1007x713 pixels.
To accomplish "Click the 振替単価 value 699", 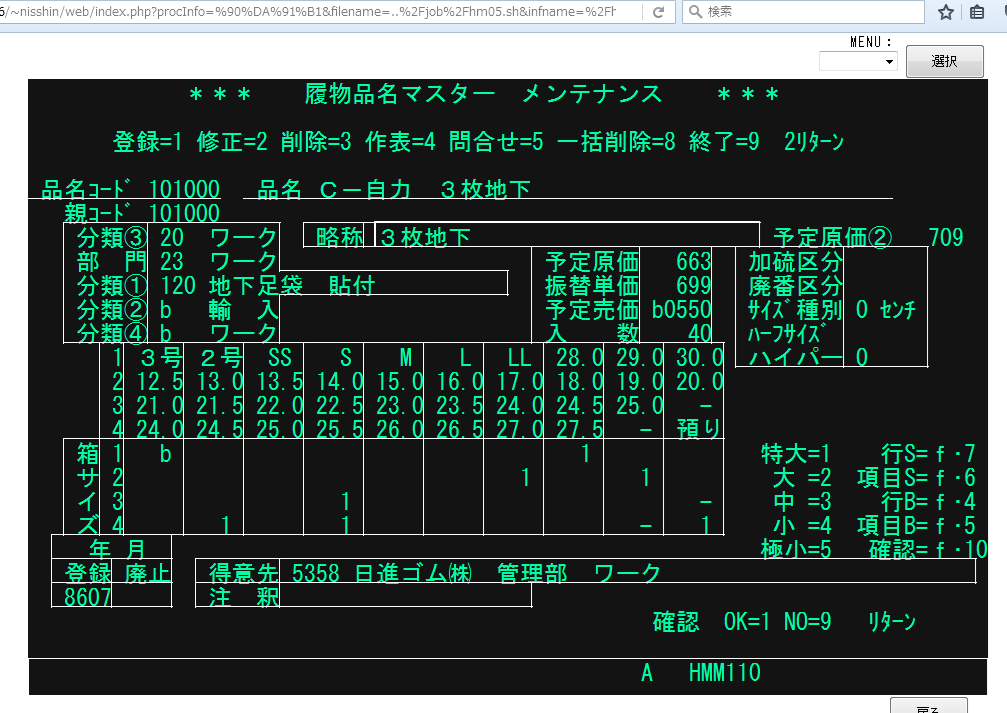I will click(693, 285).
